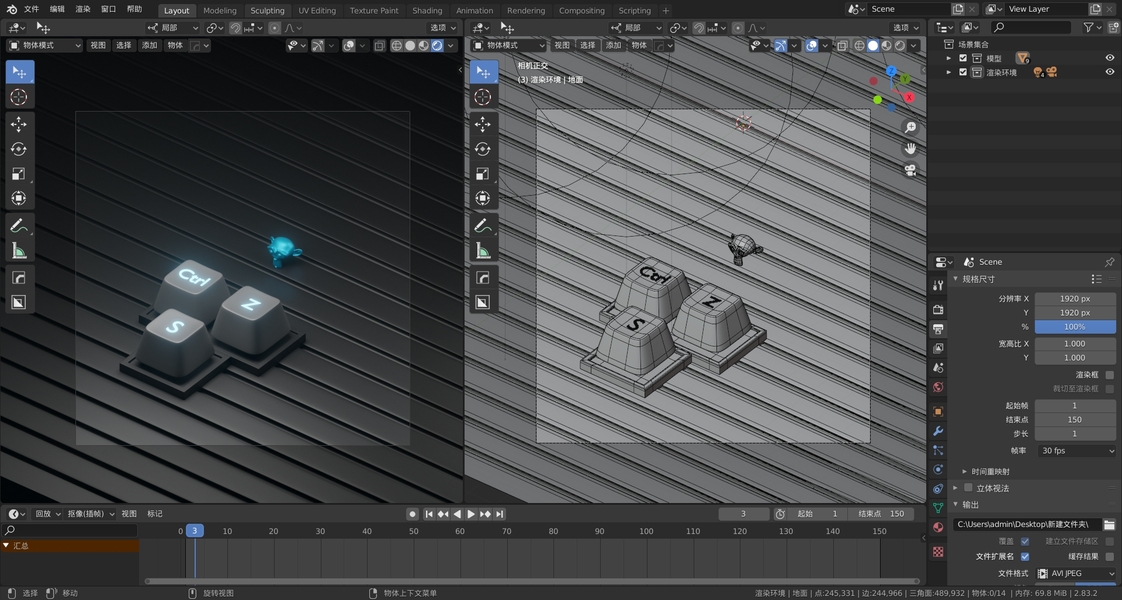Image resolution: width=1122 pixels, height=600 pixels.
Task: Open the Texture checker properties tab
Action: [x=938, y=552]
